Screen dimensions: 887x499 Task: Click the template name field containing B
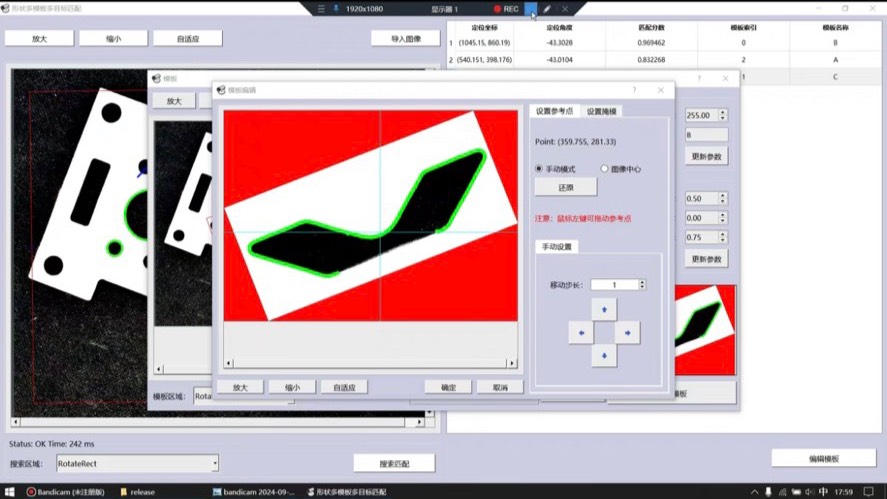coord(706,135)
